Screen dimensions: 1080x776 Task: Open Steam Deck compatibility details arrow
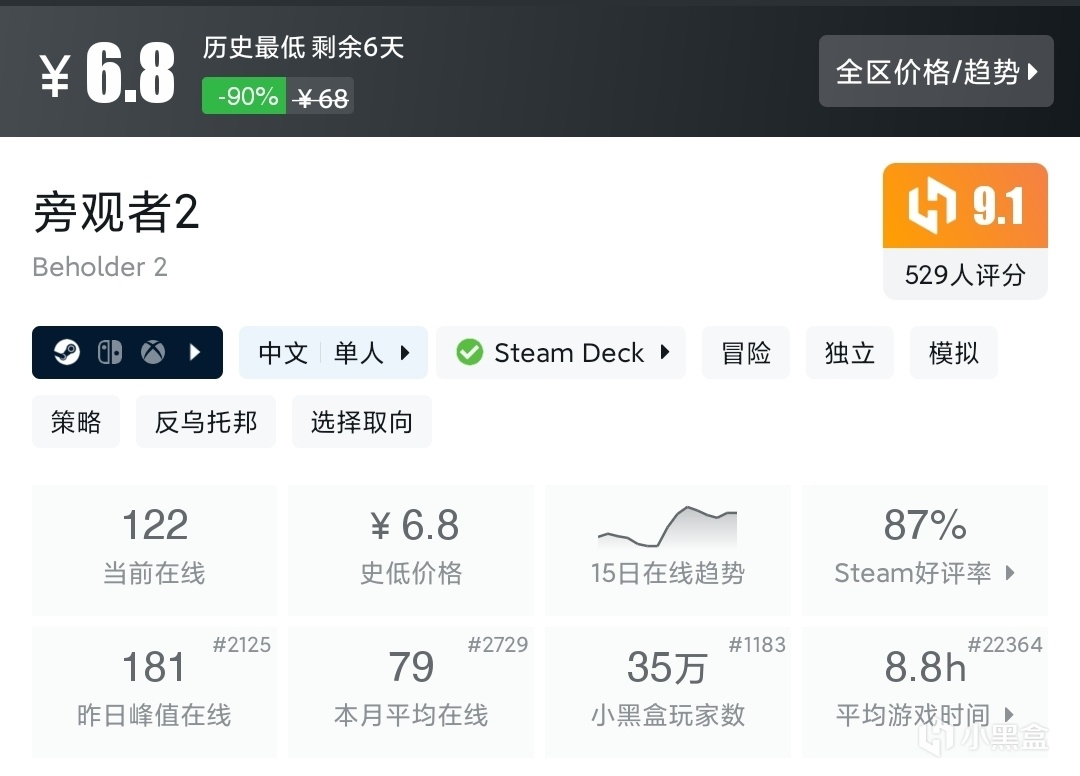[x=664, y=352]
